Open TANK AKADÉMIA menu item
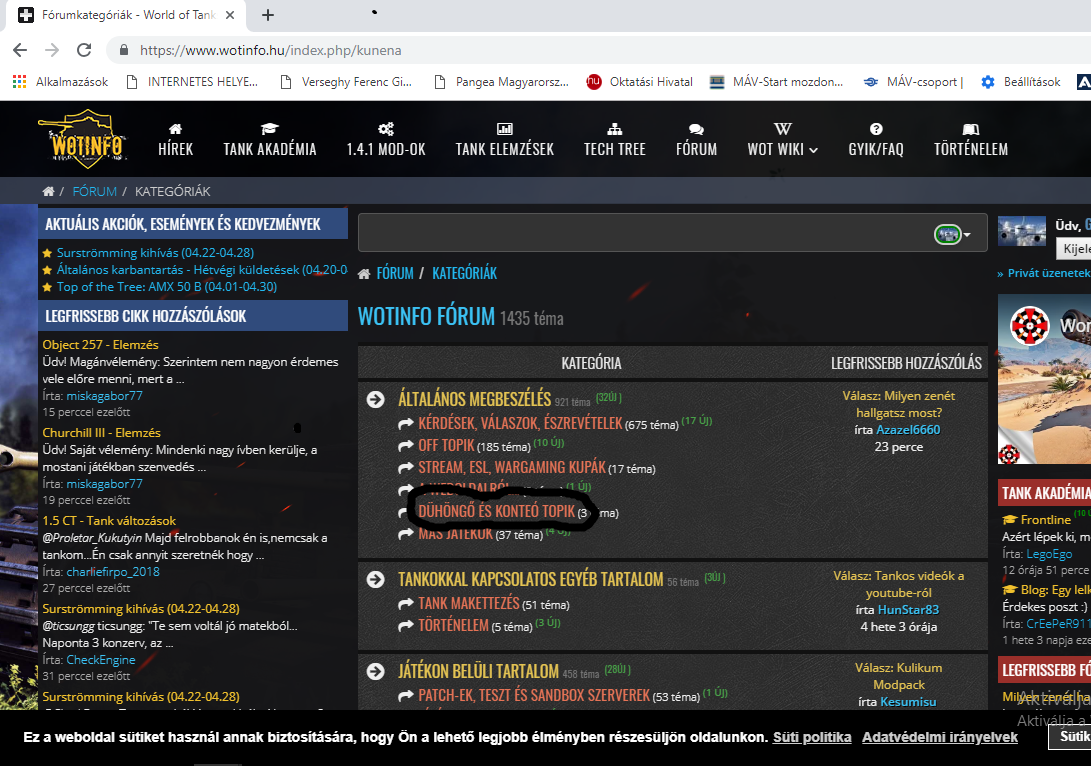This screenshot has width=1091, height=766. [x=270, y=139]
